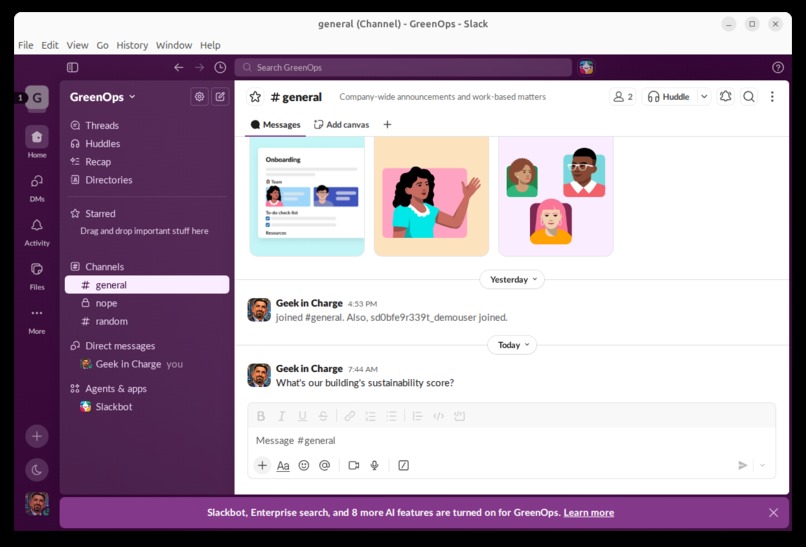Click the round plus create button in rail
The width and height of the screenshot is (806, 547).
(x=37, y=436)
